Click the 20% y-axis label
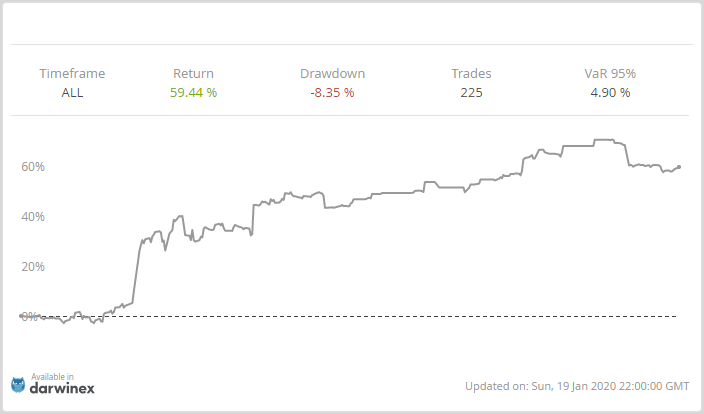The width and height of the screenshot is (704, 414). (x=33, y=266)
